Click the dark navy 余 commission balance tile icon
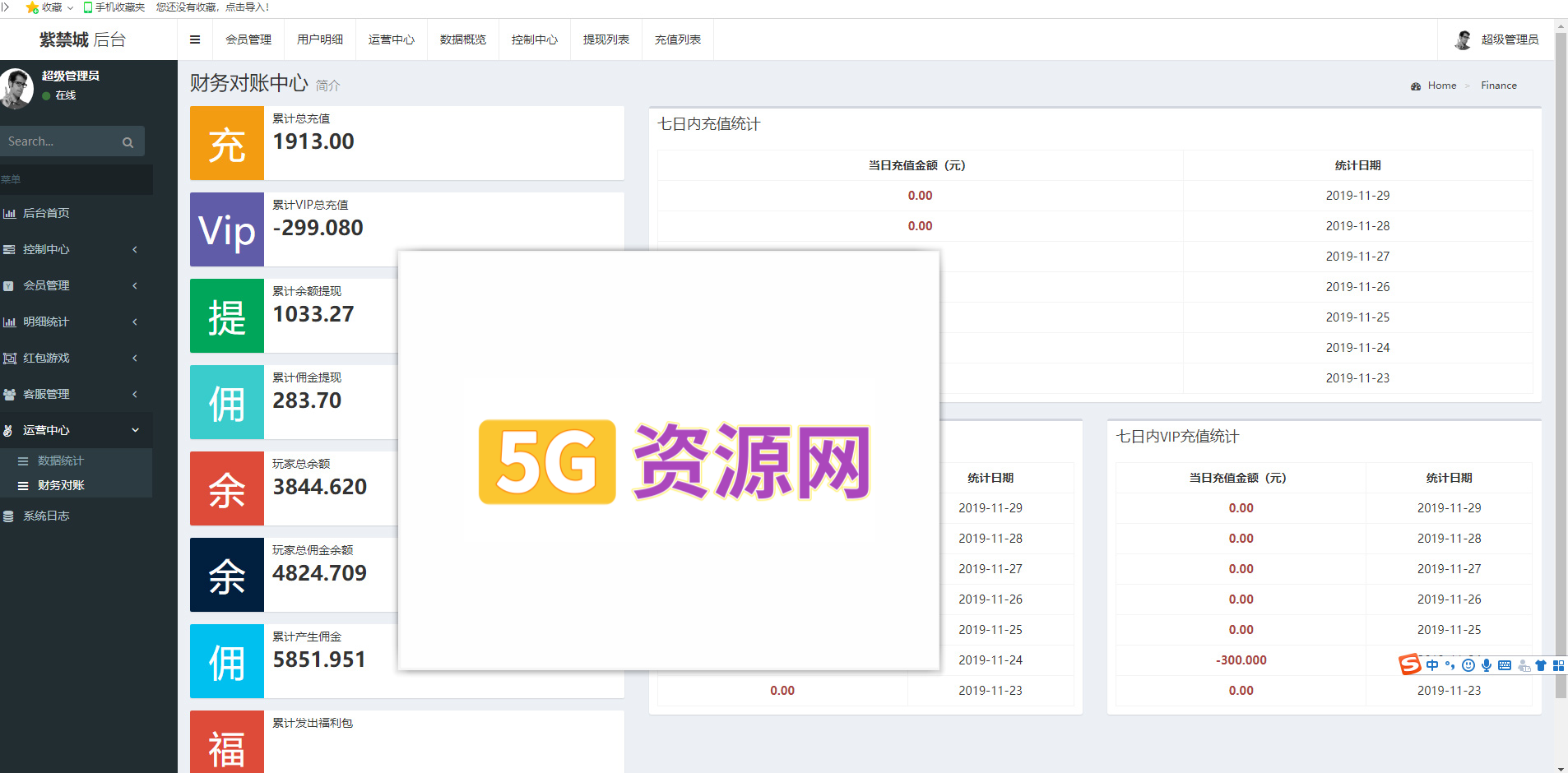The width and height of the screenshot is (1568, 773). [x=227, y=575]
